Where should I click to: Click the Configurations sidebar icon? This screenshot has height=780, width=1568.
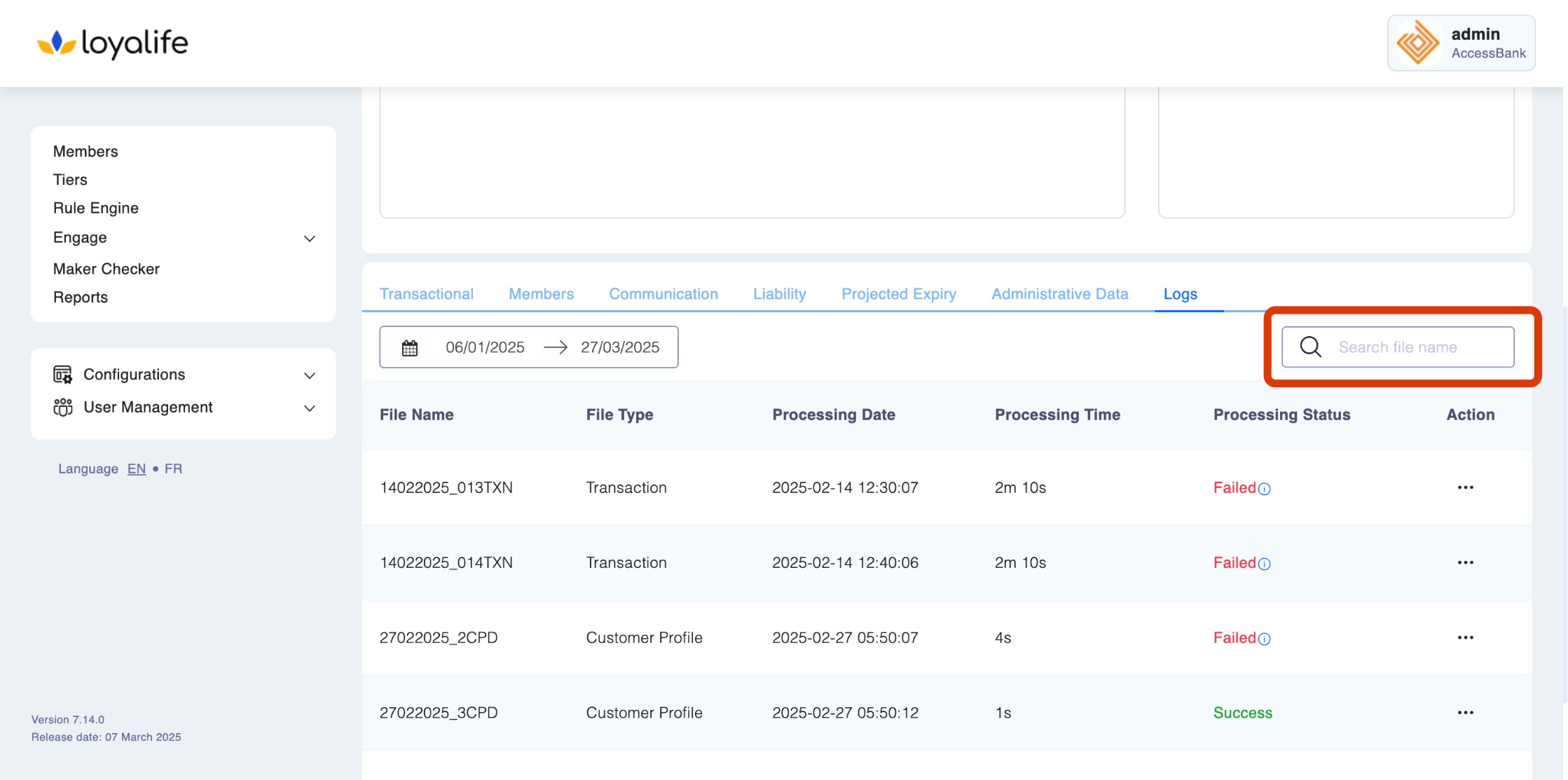(63, 375)
